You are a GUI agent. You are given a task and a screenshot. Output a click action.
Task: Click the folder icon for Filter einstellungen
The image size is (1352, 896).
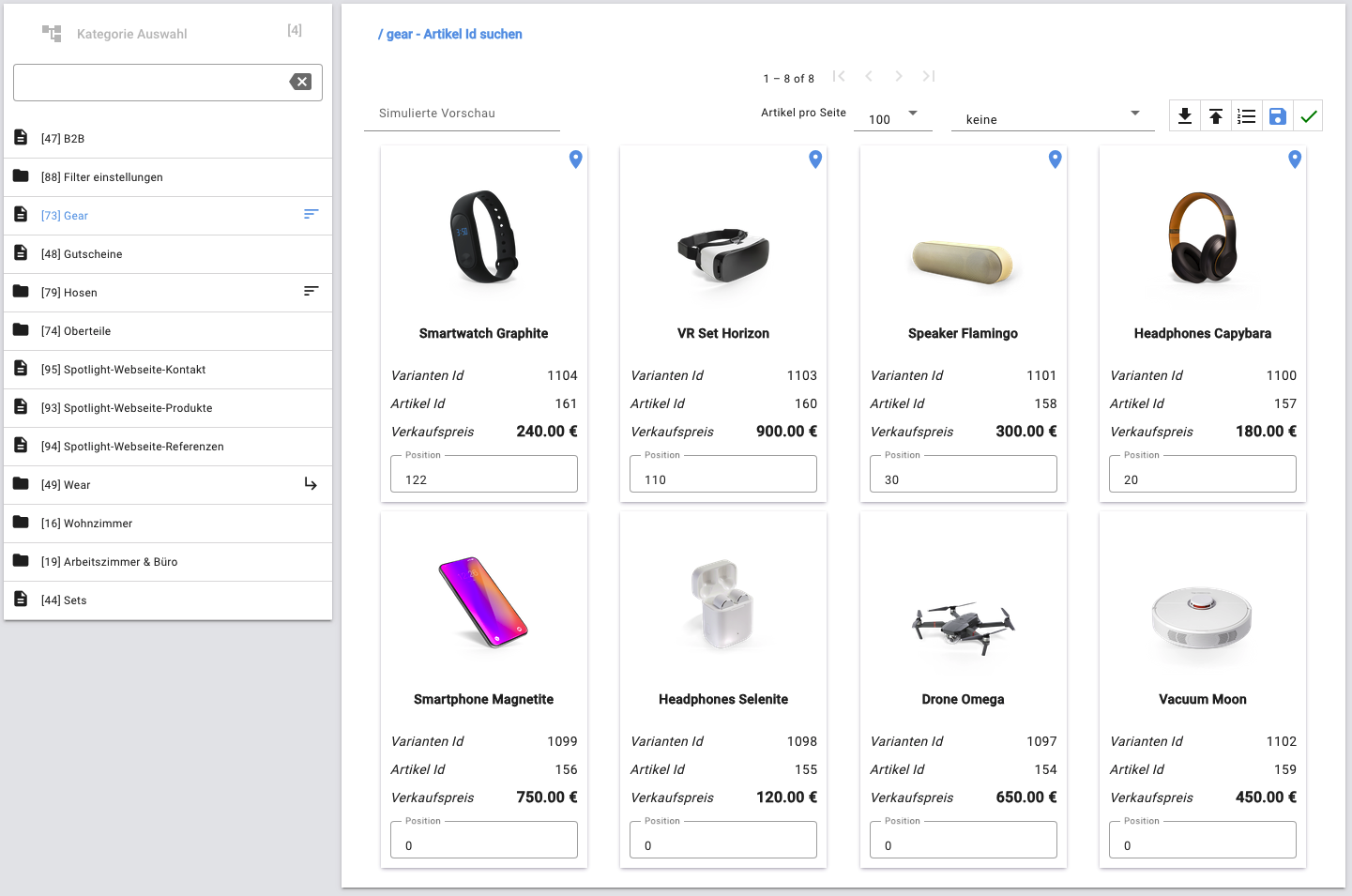point(21,176)
